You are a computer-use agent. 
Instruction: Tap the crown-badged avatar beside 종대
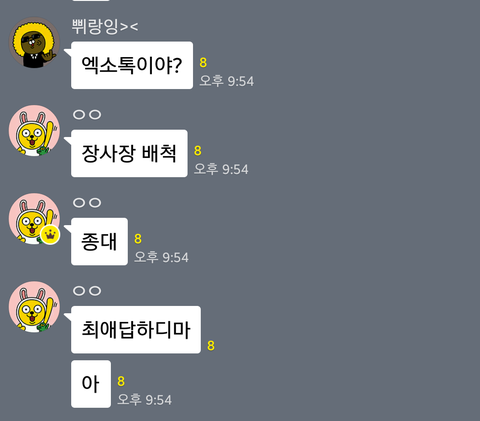point(34,219)
